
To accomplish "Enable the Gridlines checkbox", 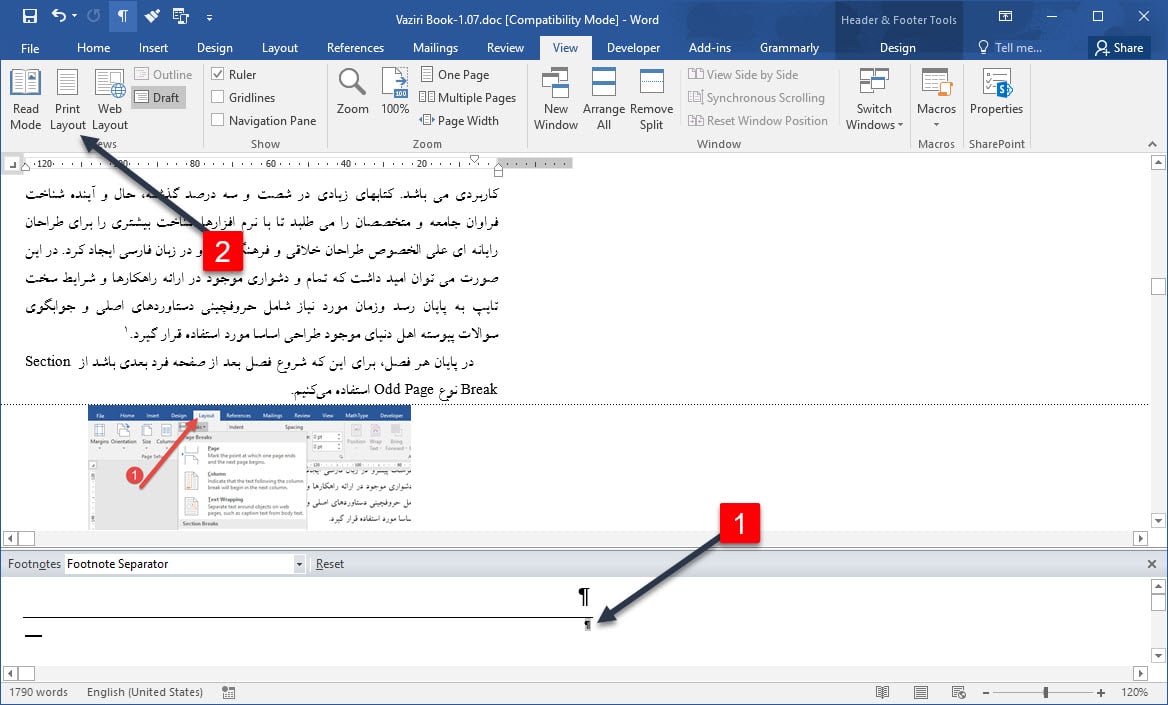I will point(218,97).
